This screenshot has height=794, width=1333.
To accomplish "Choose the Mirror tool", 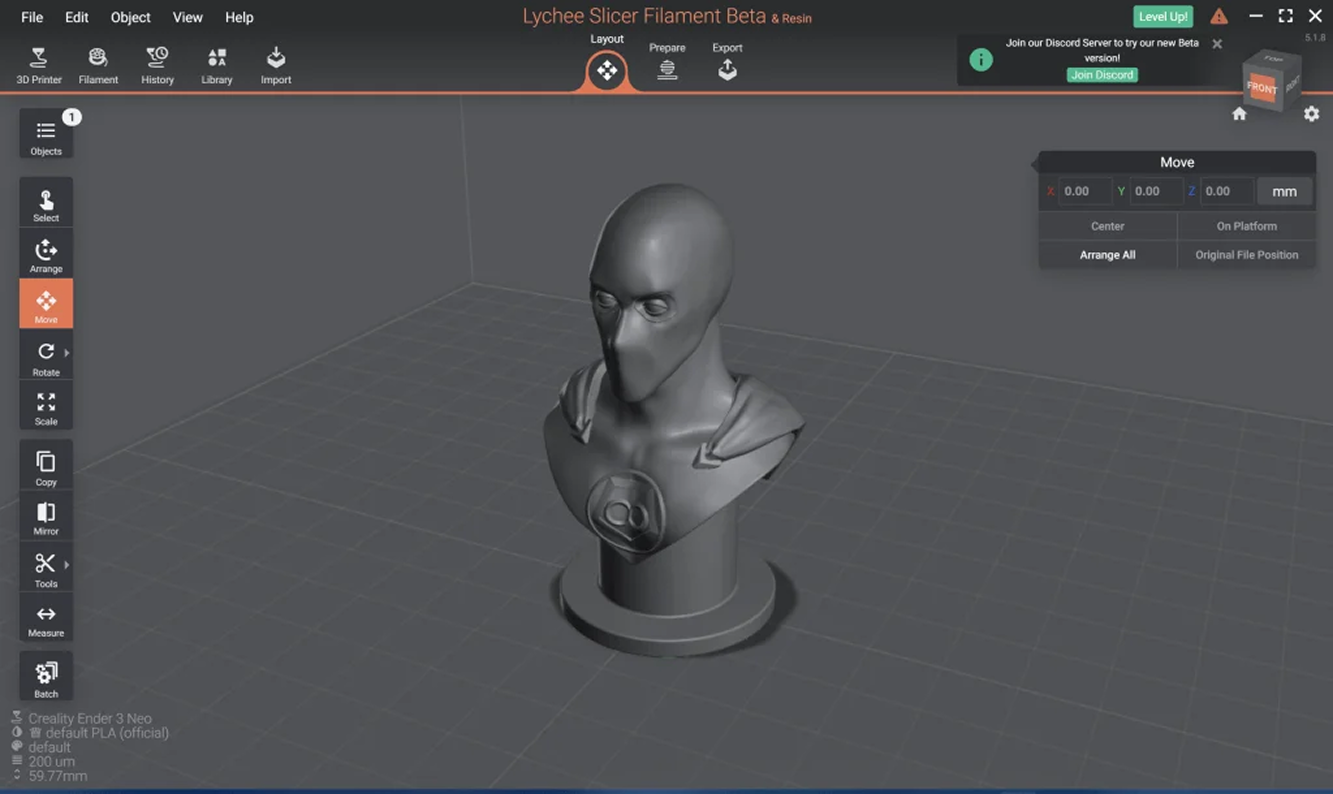I will click(46, 518).
